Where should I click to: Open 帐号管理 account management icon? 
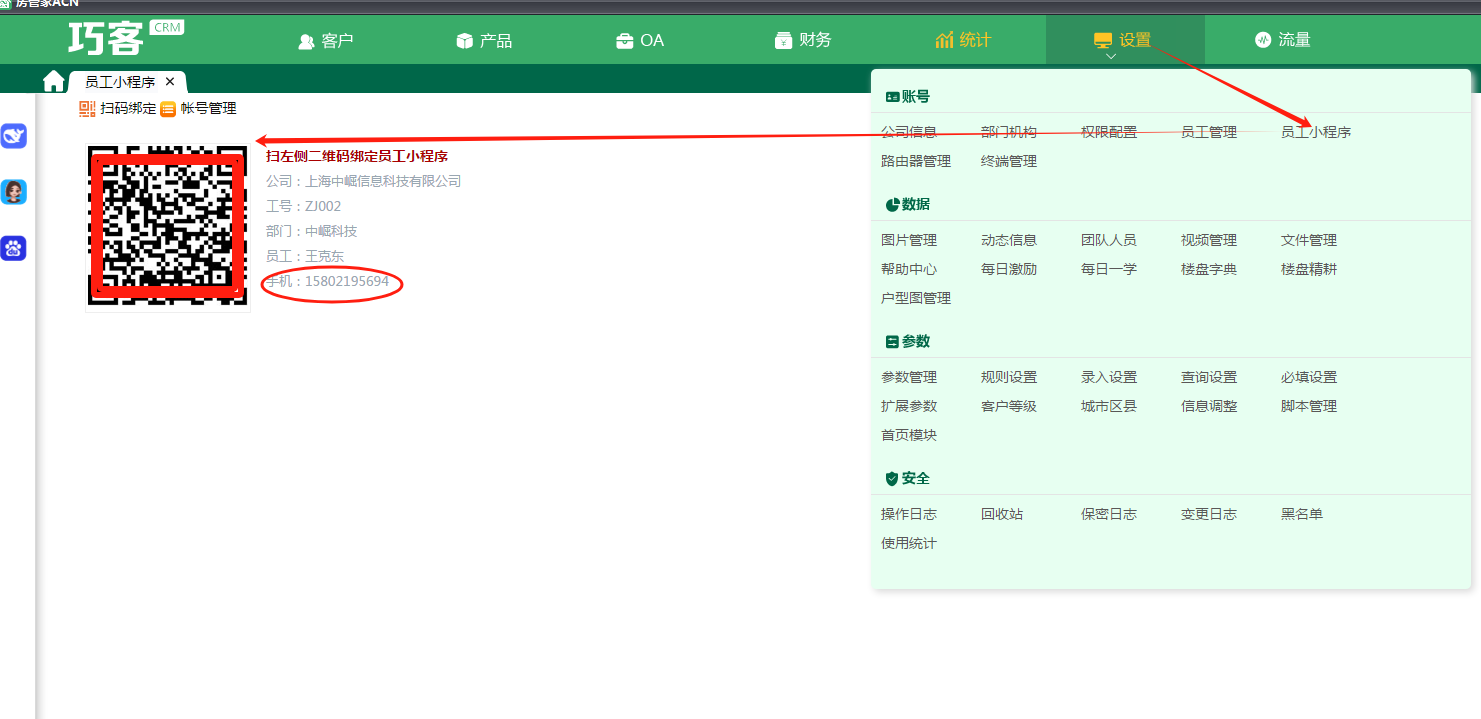point(168,109)
